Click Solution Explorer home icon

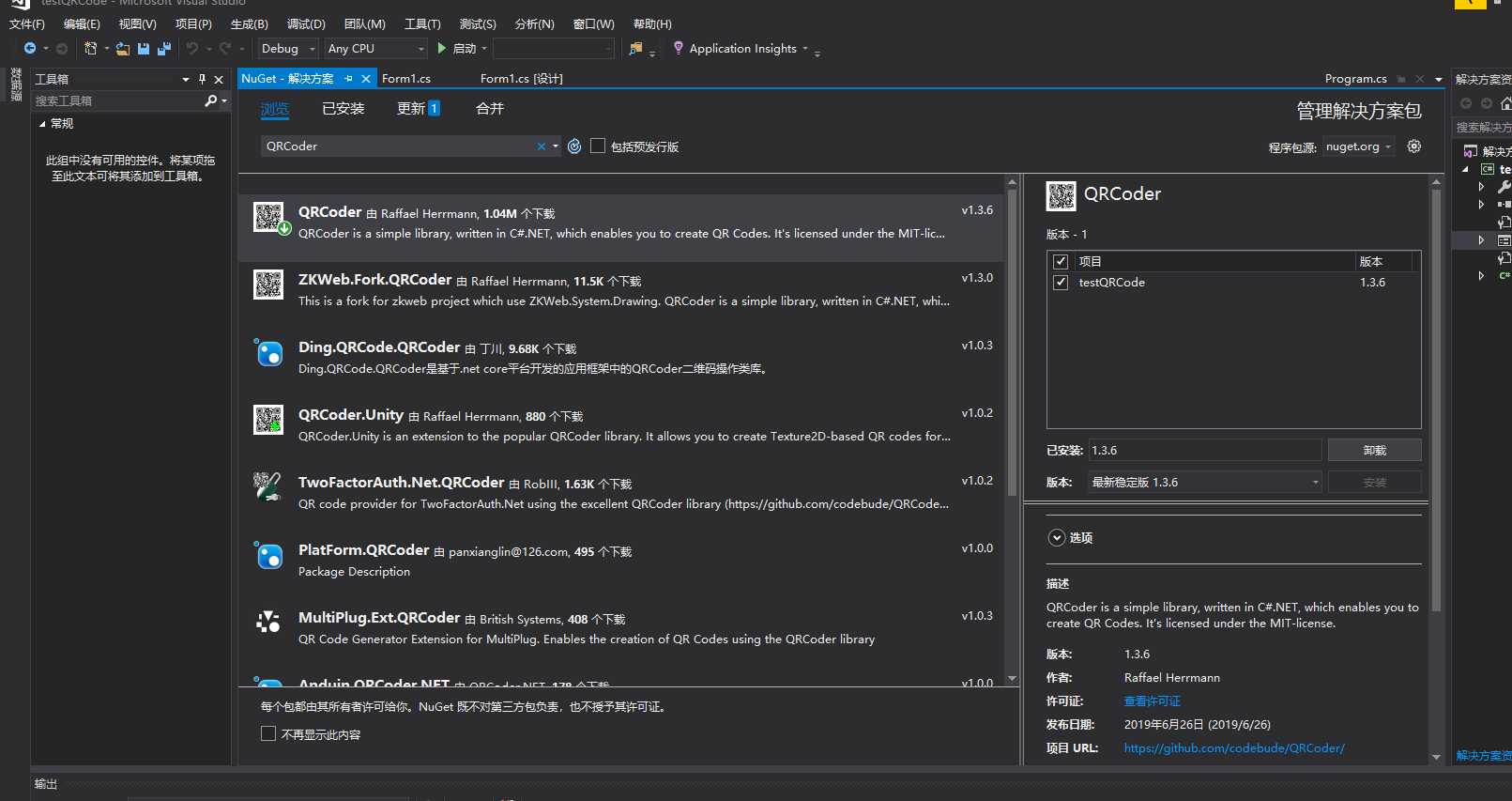tap(1506, 103)
